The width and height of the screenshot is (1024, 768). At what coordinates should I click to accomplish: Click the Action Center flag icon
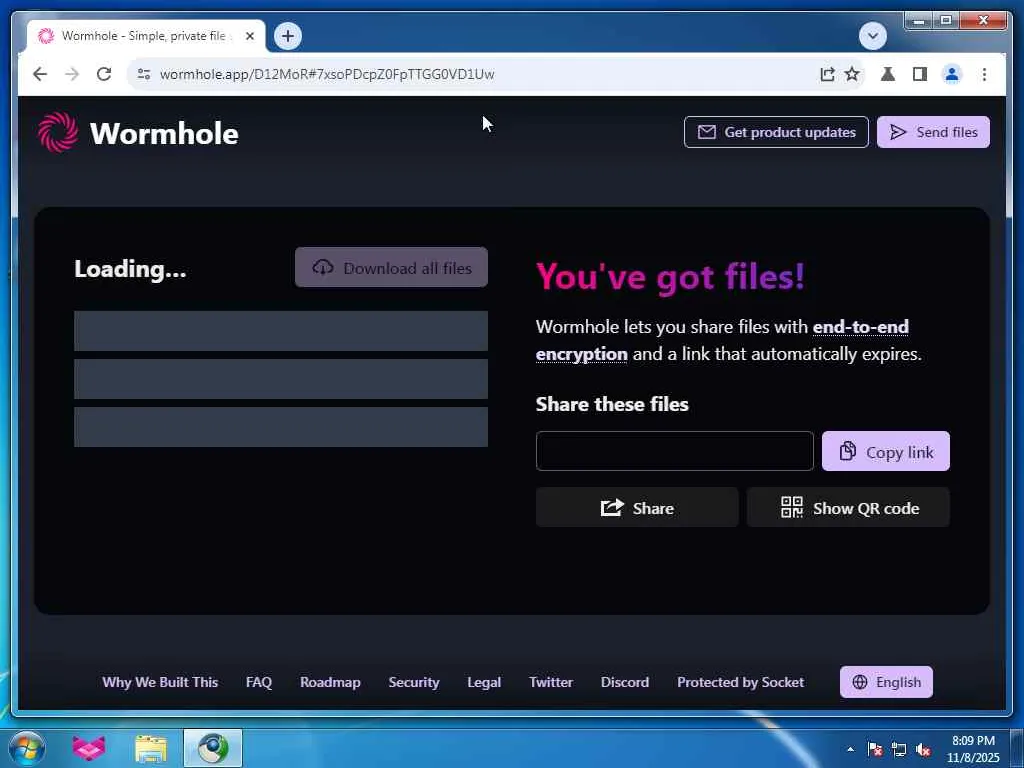[x=874, y=749]
